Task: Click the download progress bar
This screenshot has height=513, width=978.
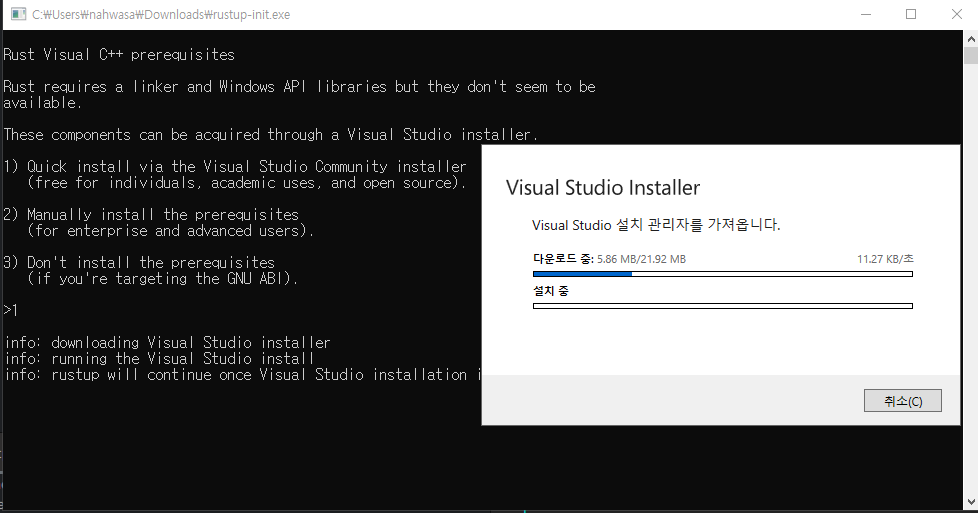Action: click(x=723, y=274)
